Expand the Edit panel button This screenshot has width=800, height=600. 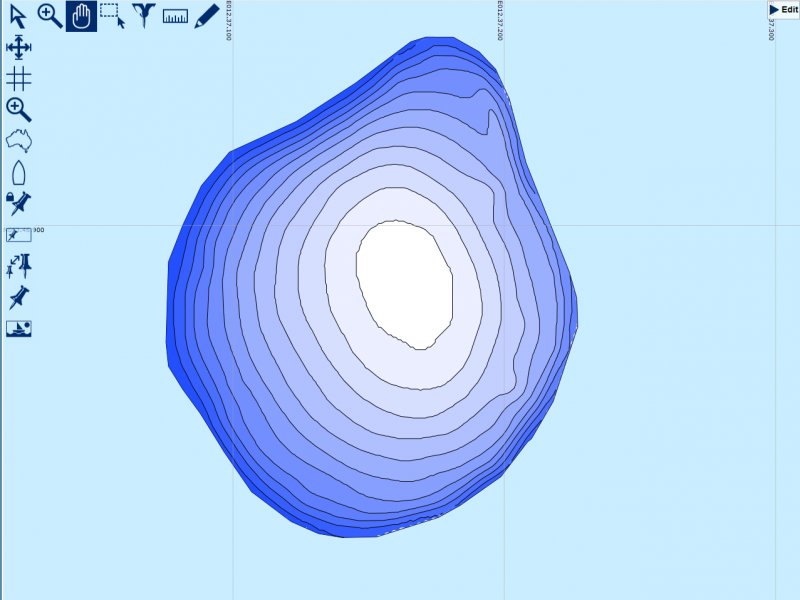(x=784, y=10)
